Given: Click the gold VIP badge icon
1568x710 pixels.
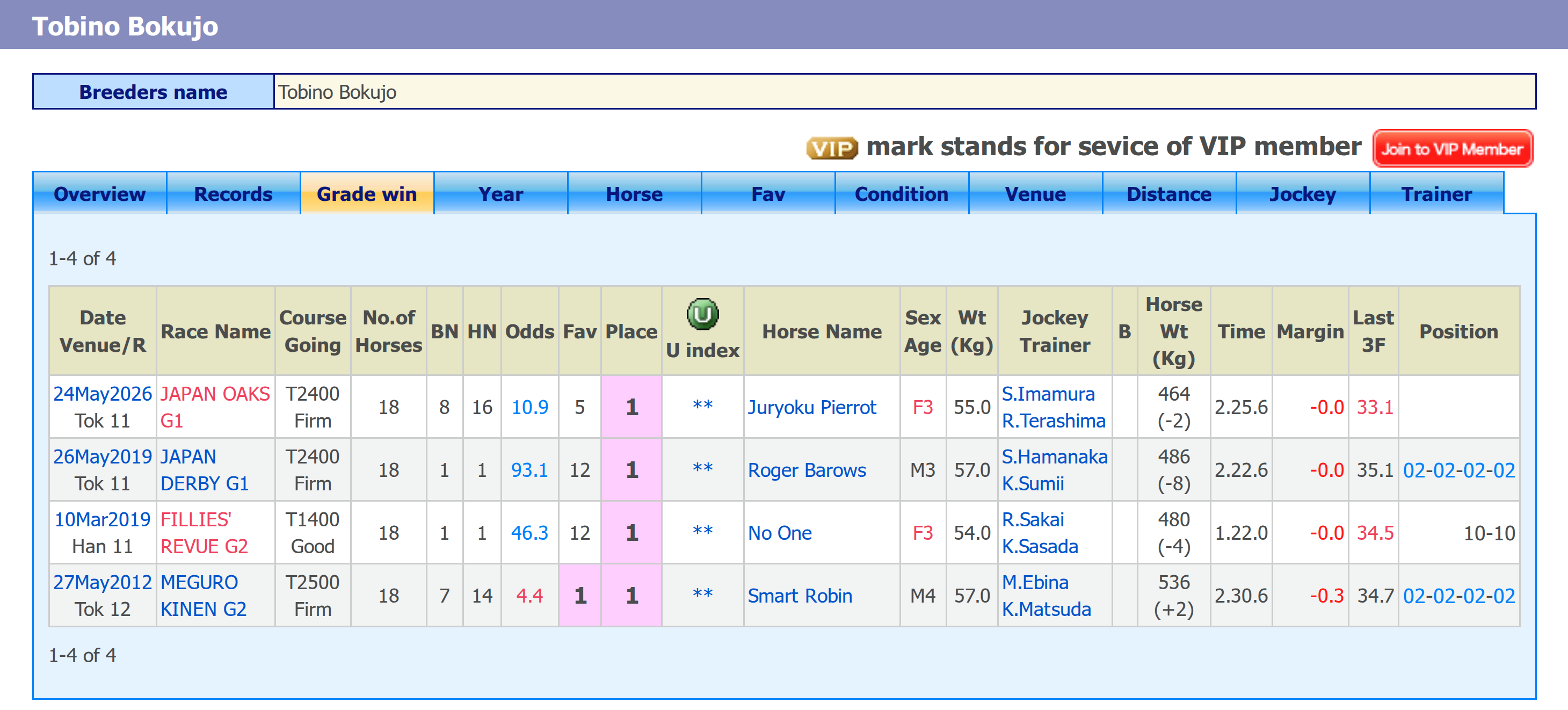Looking at the screenshot, I should pos(831,149).
